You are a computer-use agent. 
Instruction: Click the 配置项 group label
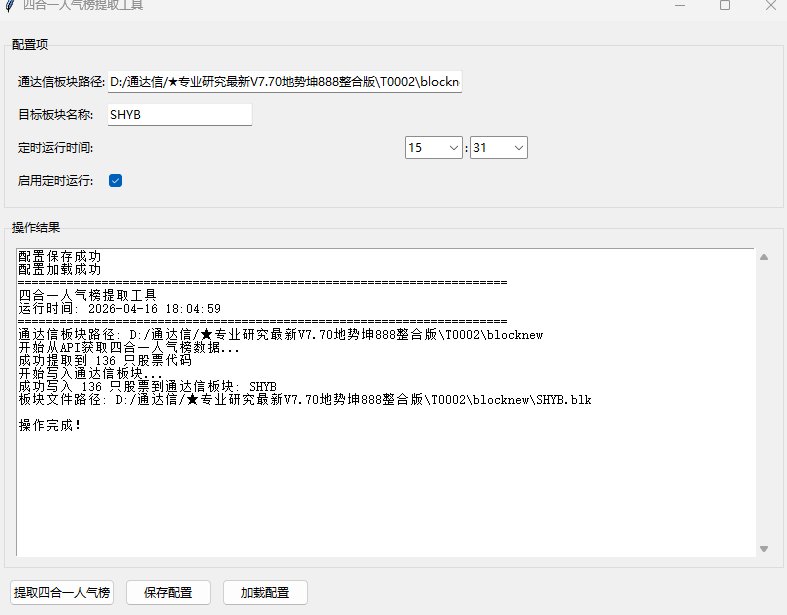coord(30,45)
